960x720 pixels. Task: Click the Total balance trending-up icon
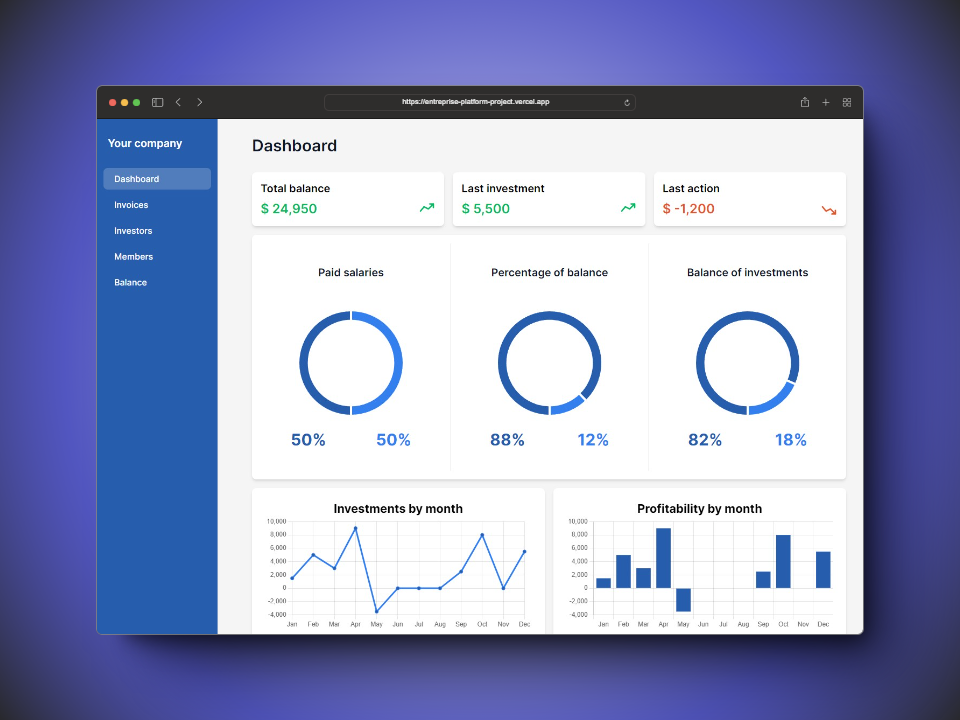[427, 208]
